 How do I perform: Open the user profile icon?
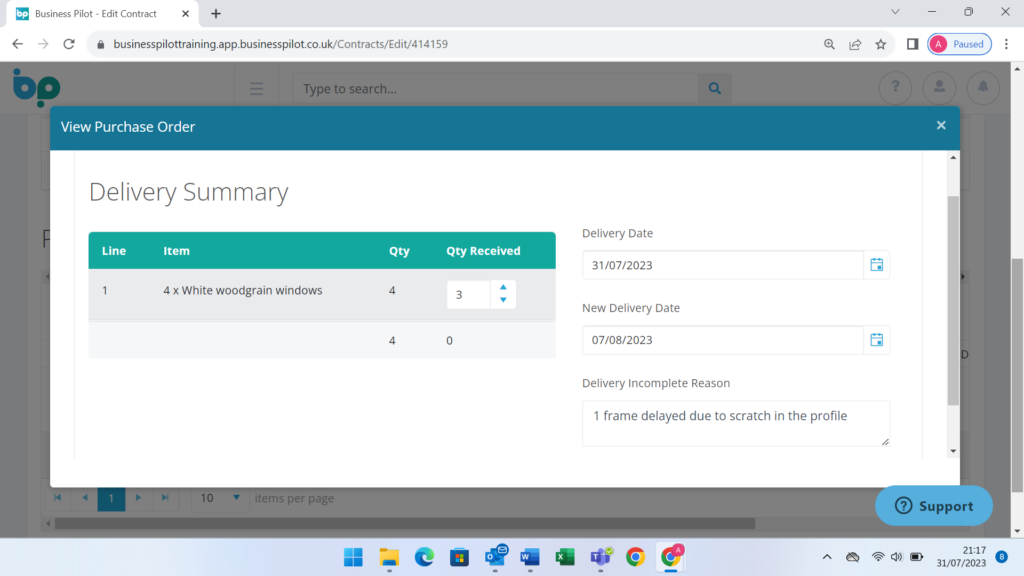[x=939, y=88]
